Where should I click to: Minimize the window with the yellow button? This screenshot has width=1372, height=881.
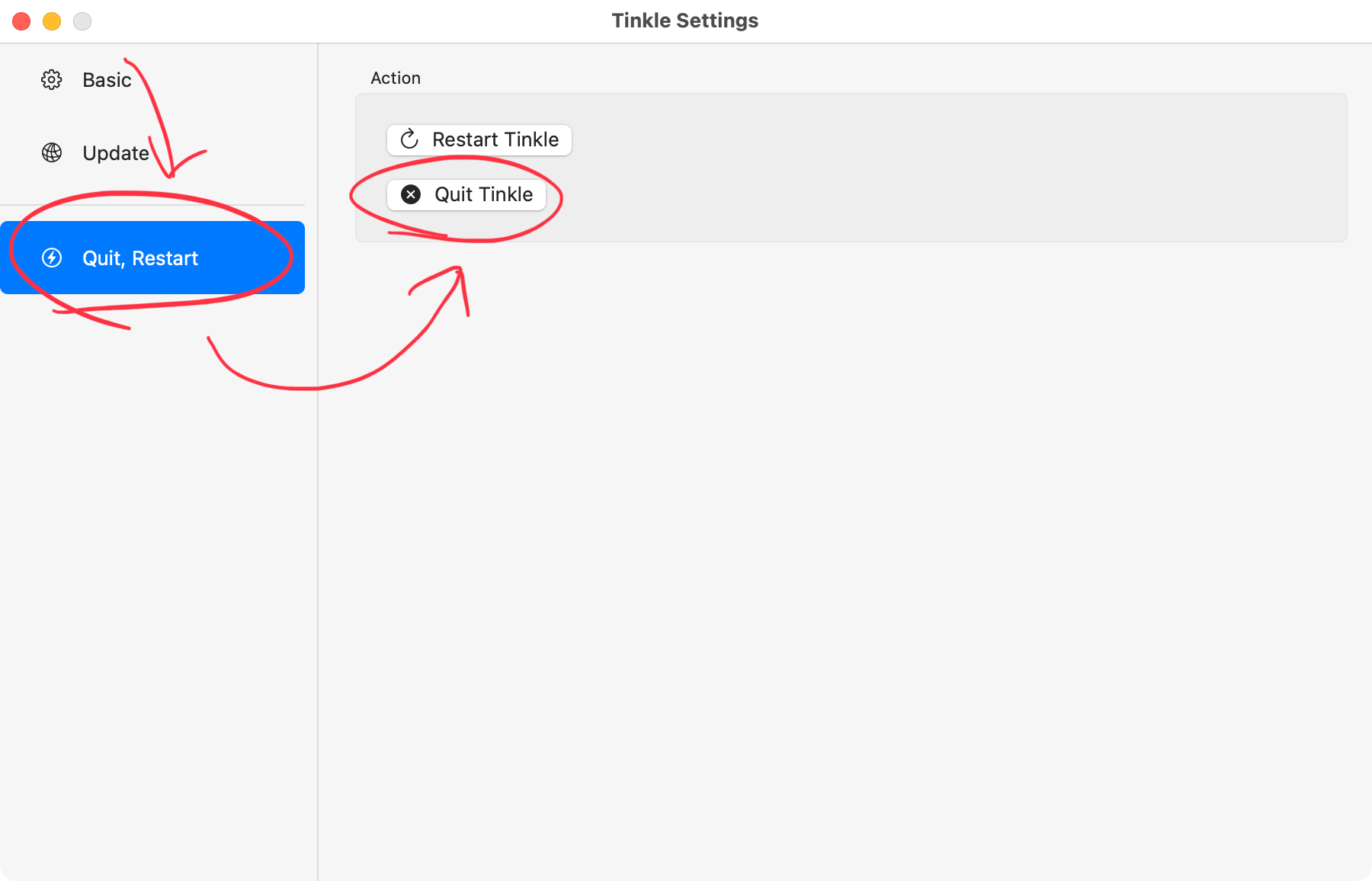click(x=52, y=21)
